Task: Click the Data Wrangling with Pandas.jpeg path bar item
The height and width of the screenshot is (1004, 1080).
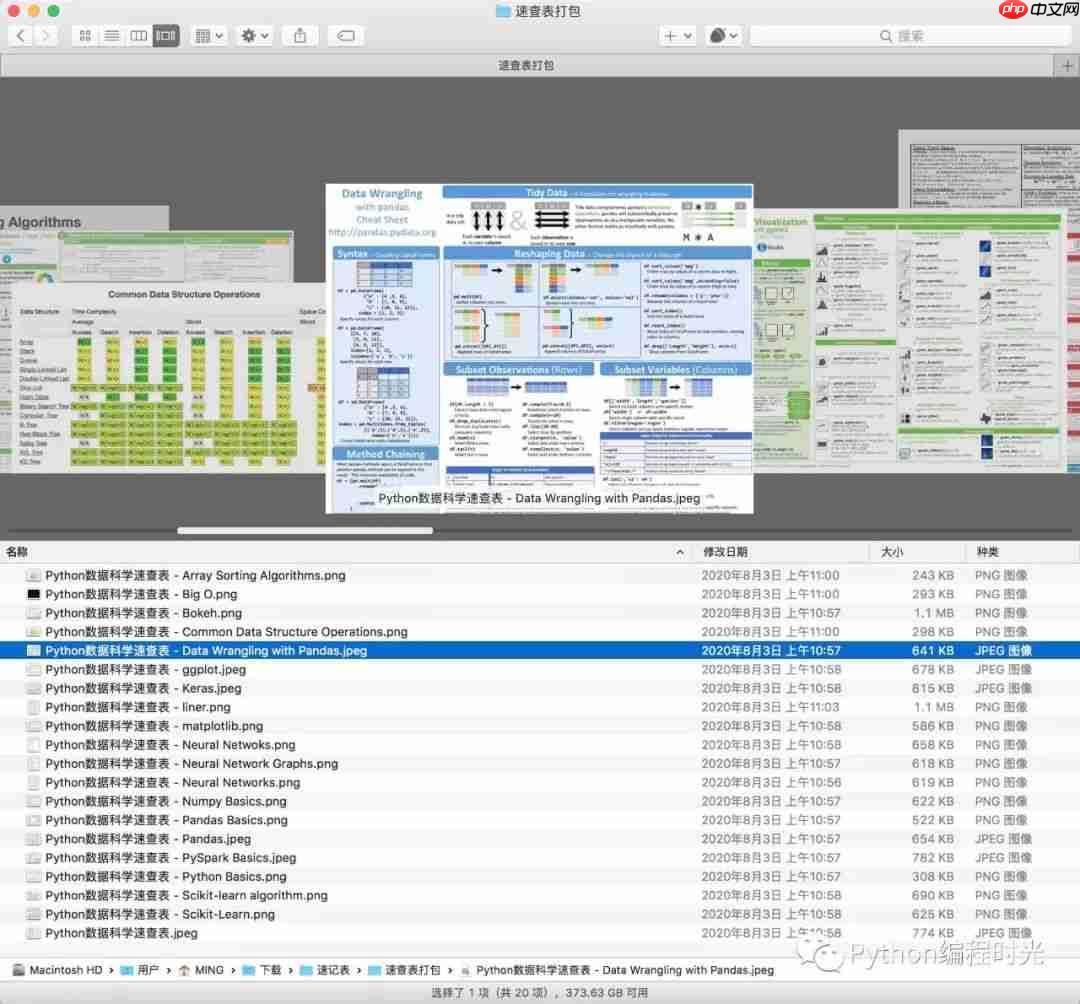Action: tap(617, 970)
